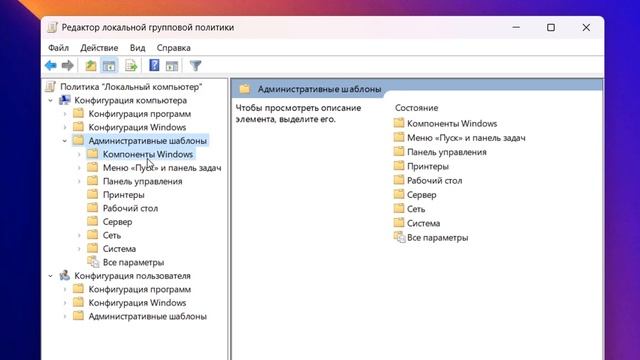Minimize the policy editor window
The height and width of the screenshot is (360, 640).
pyautogui.click(x=516, y=27)
